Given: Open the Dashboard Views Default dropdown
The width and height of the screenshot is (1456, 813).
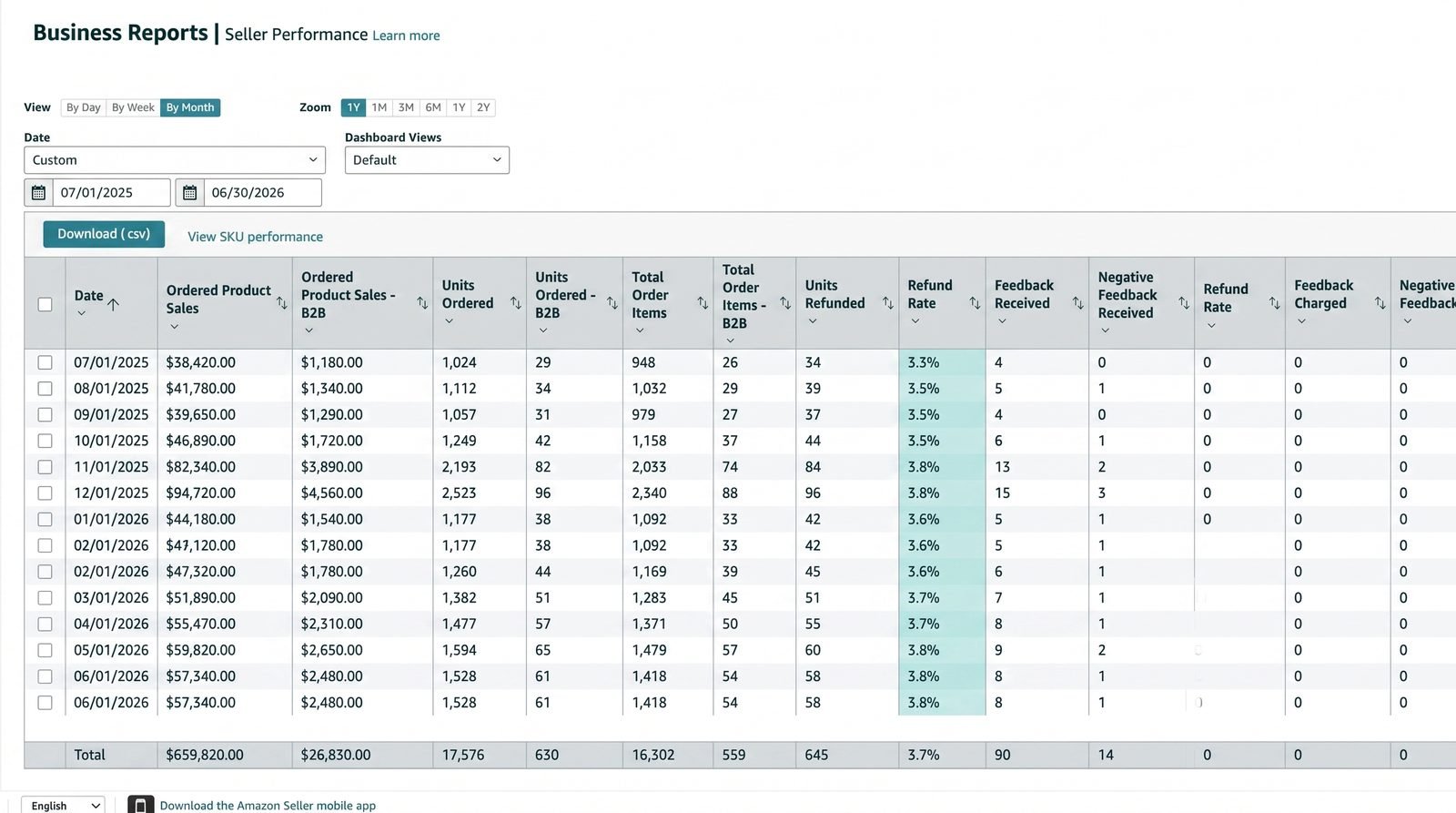Looking at the screenshot, I should pyautogui.click(x=427, y=160).
